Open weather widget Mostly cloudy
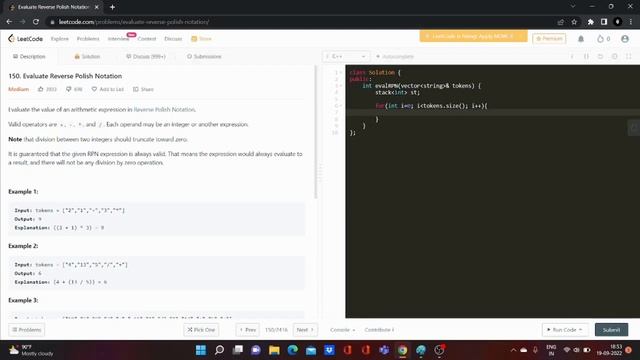Screen dimensions: 640x360 pyautogui.click(x=31, y=350)
